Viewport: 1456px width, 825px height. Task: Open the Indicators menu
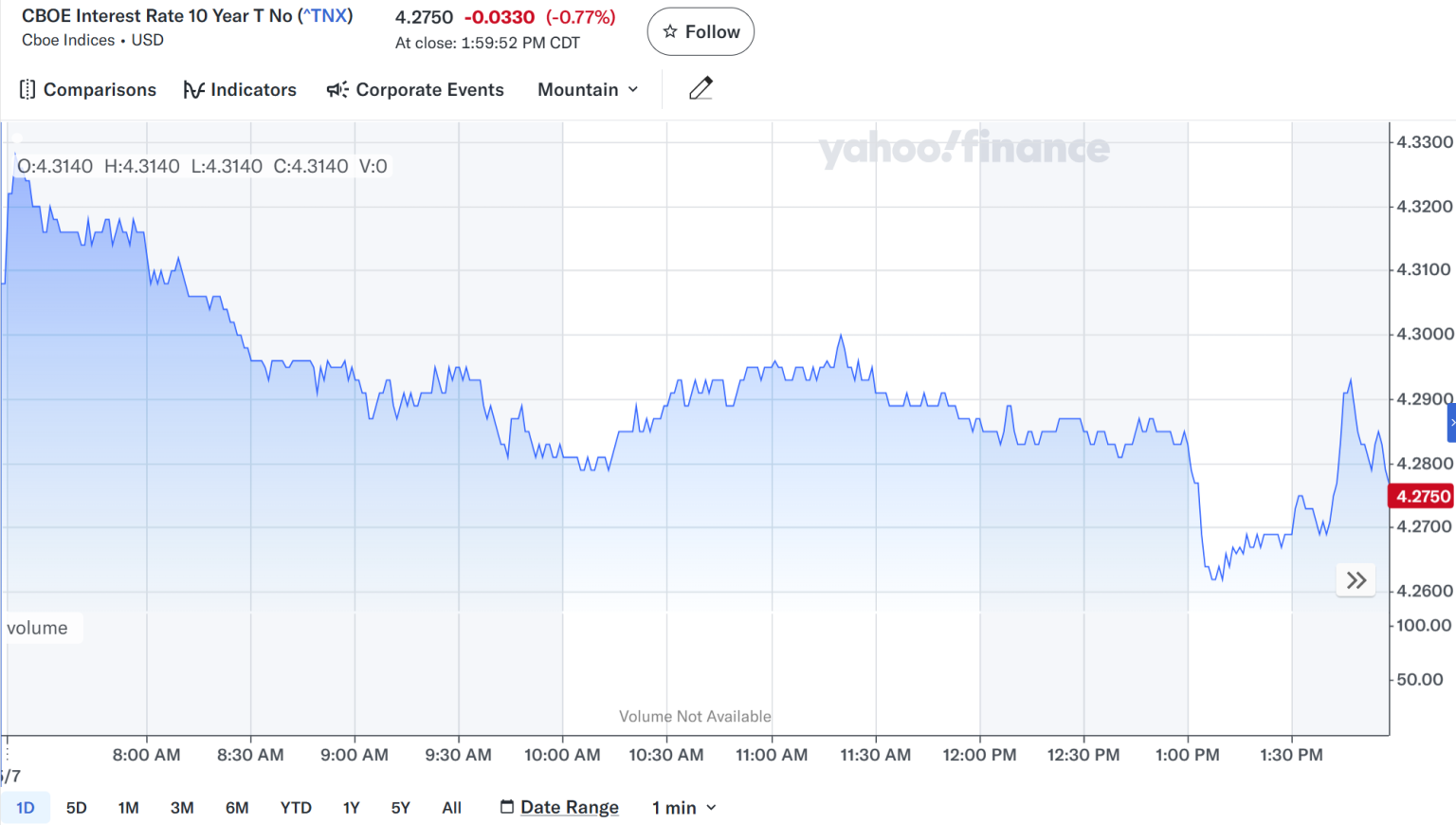240,89
